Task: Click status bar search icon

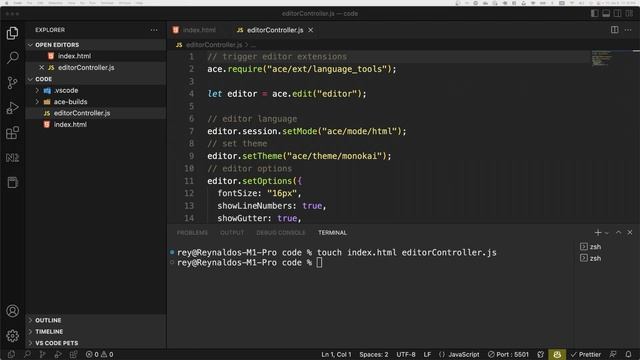Action: [x=27, y=354]
